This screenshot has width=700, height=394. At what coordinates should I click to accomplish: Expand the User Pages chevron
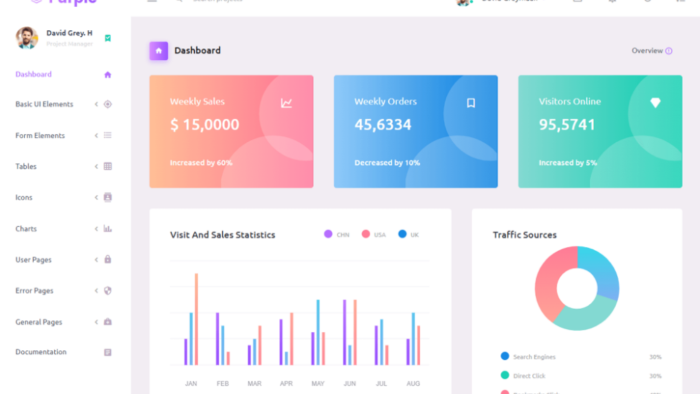click(x=96, y=260)
